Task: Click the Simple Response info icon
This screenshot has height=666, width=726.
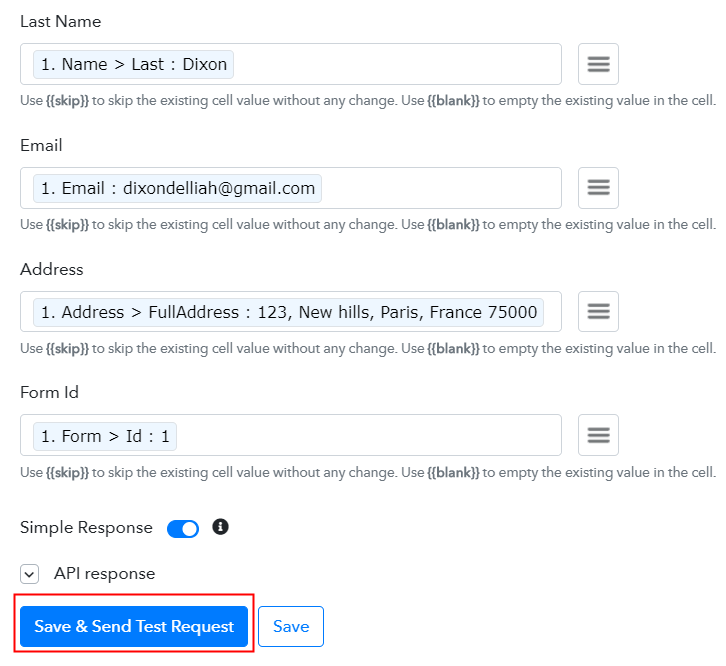Action: 221,526
